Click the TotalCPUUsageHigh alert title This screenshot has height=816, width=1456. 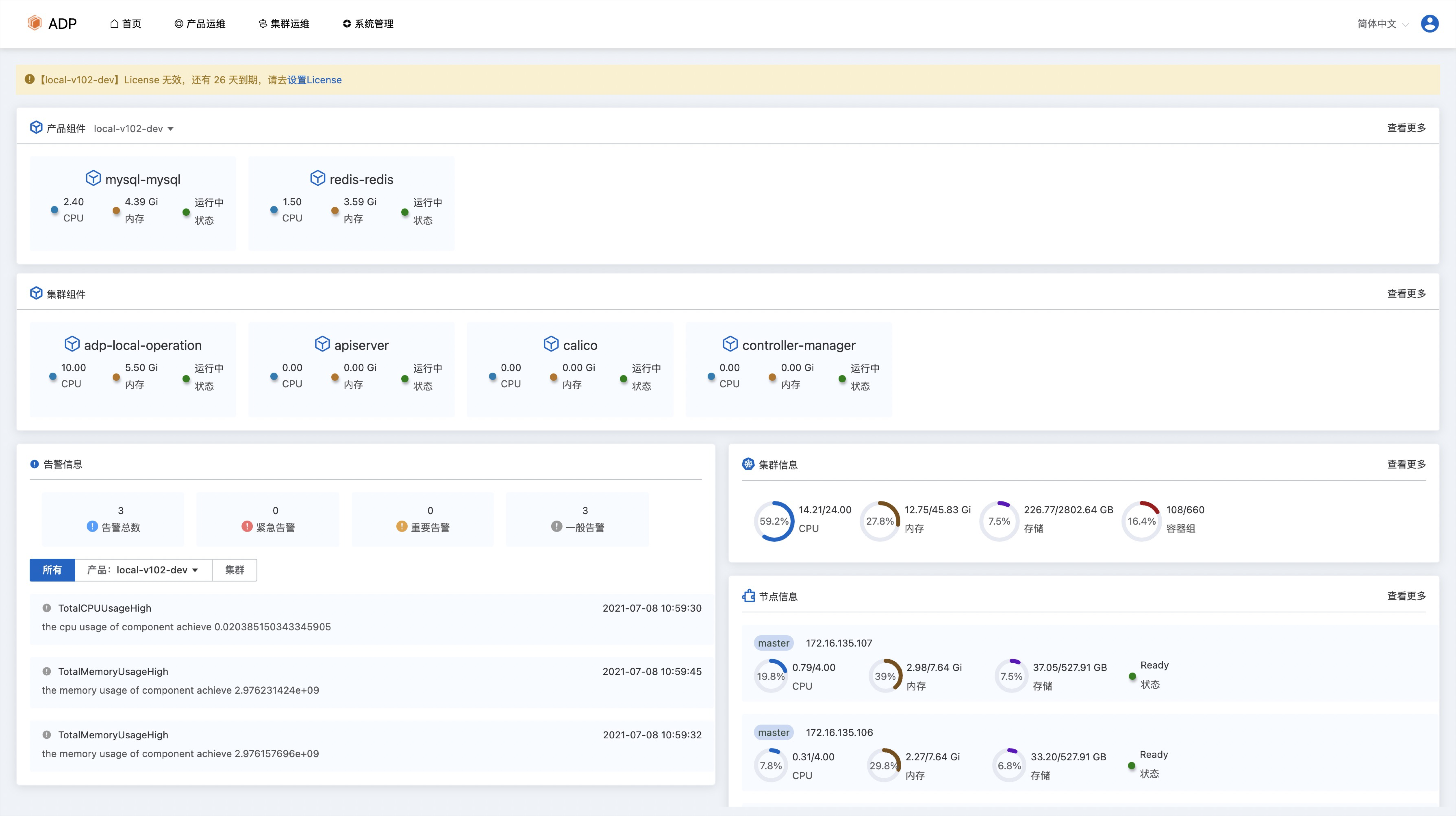tap(104, 608)
